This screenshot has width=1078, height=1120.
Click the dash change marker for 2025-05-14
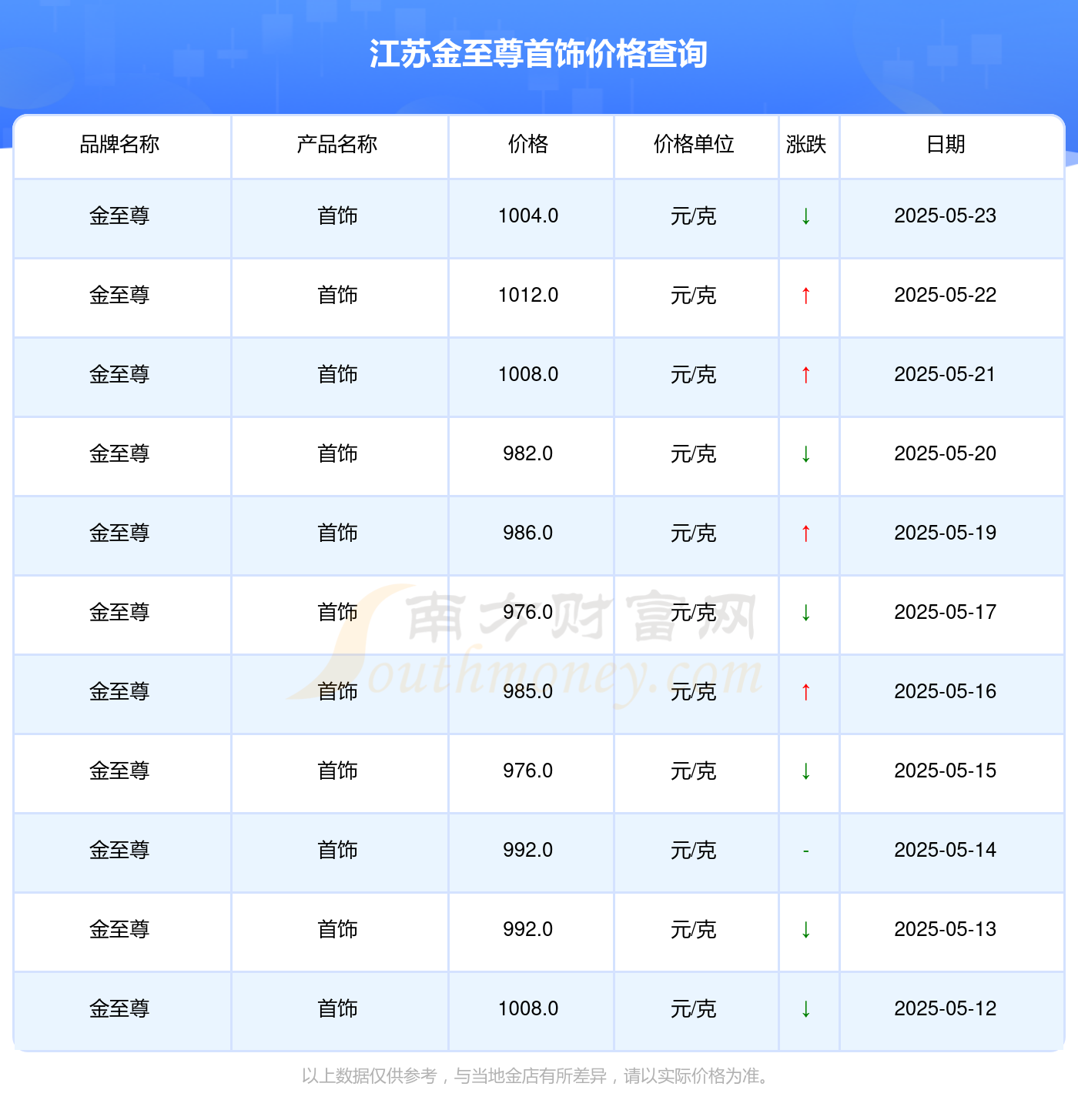(805, 851)
